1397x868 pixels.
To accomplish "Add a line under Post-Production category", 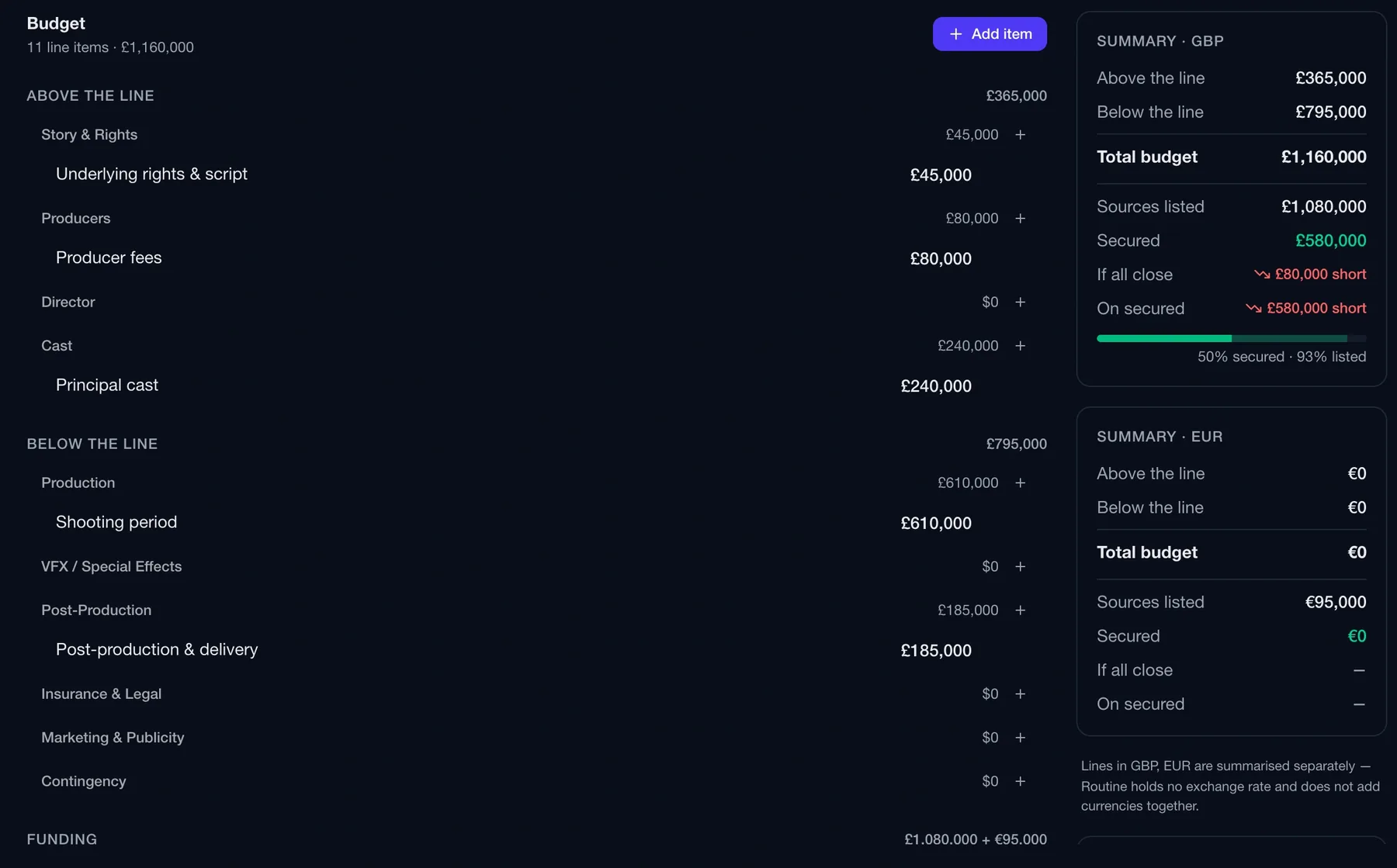I will (x=1020, y=610).
